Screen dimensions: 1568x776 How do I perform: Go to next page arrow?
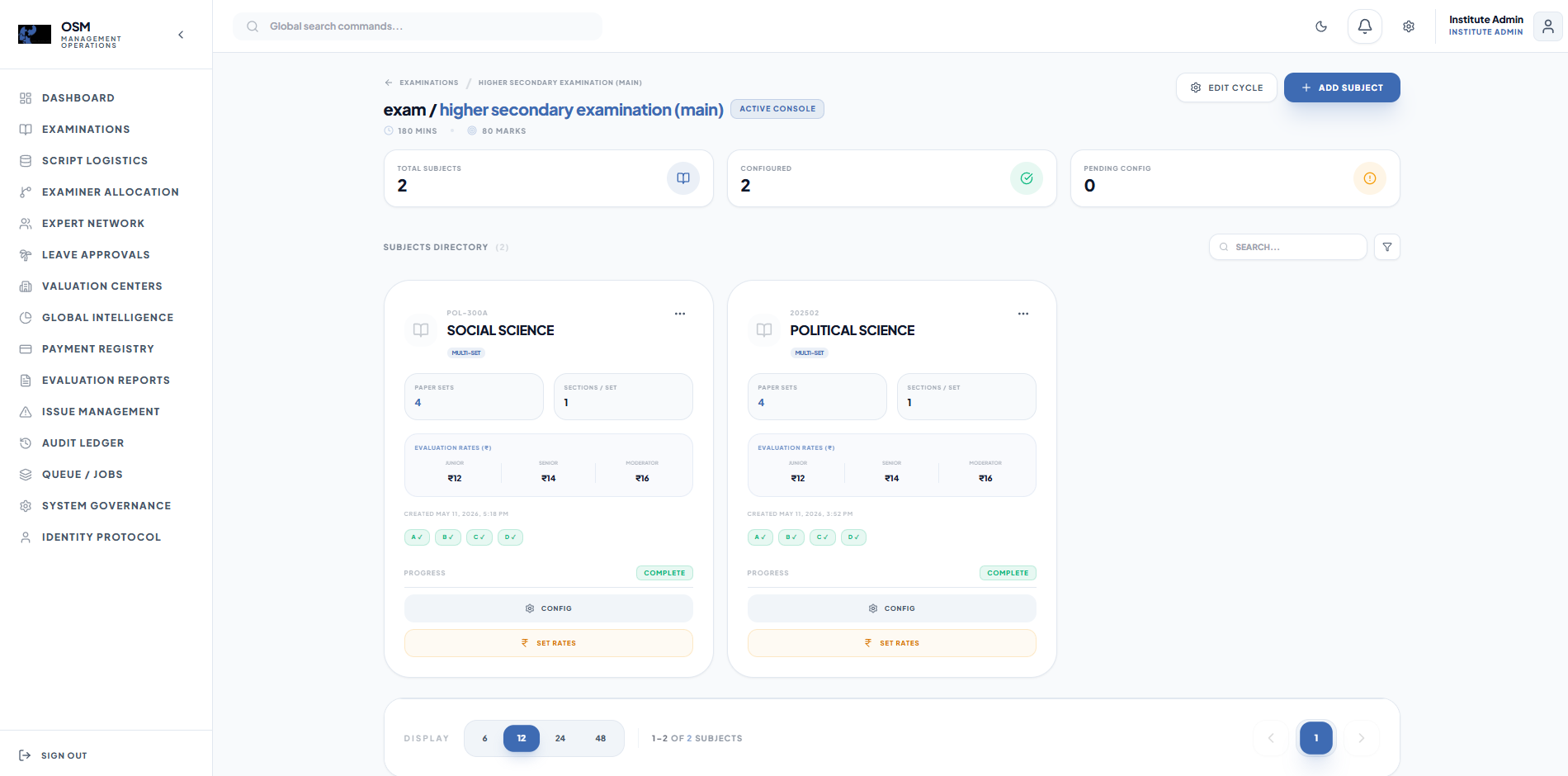1362,738
